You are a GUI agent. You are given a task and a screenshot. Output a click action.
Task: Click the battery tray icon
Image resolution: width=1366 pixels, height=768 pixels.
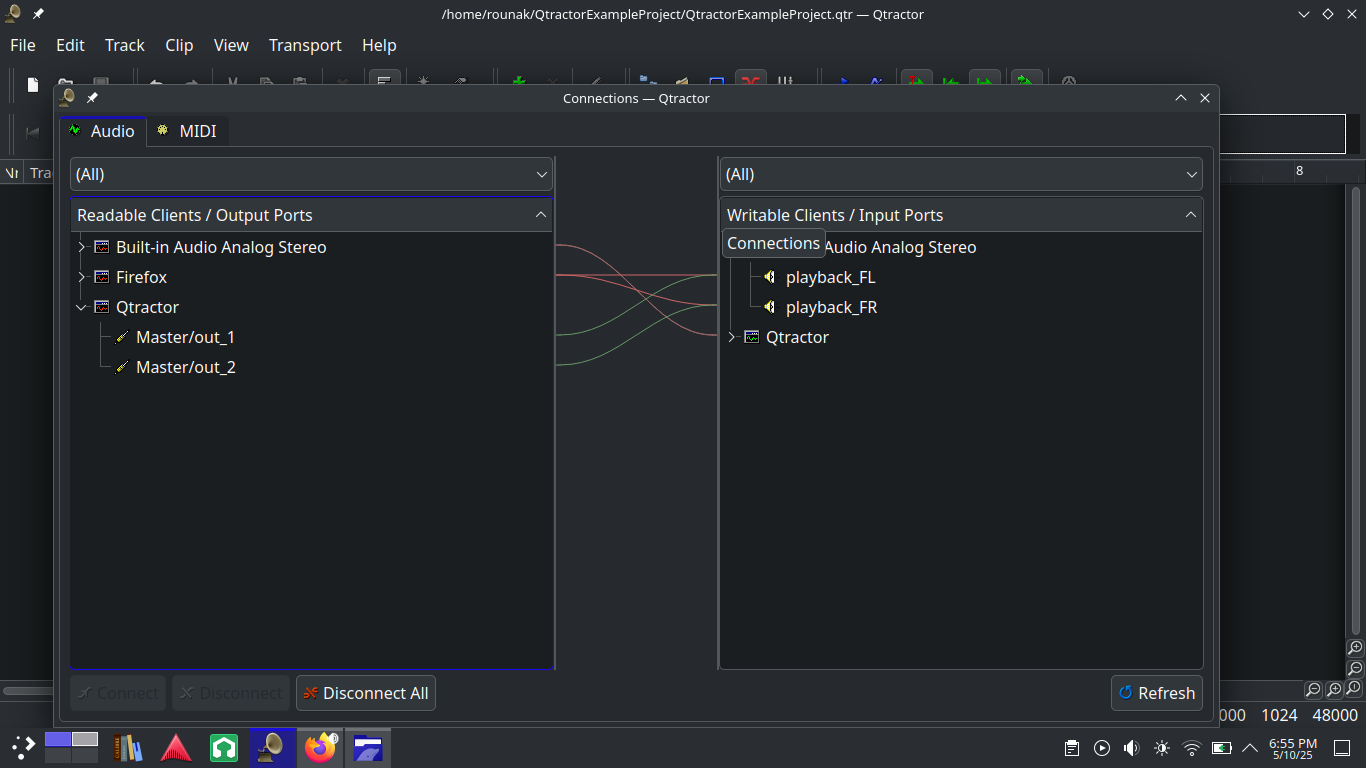pyautogui.click(x=1222, y=748)
